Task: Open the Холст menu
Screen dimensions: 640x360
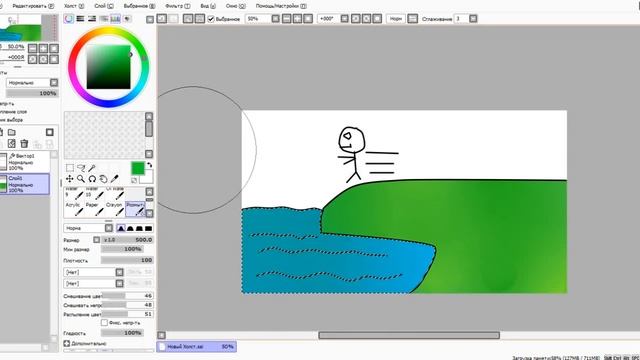Action: [74, 6]
